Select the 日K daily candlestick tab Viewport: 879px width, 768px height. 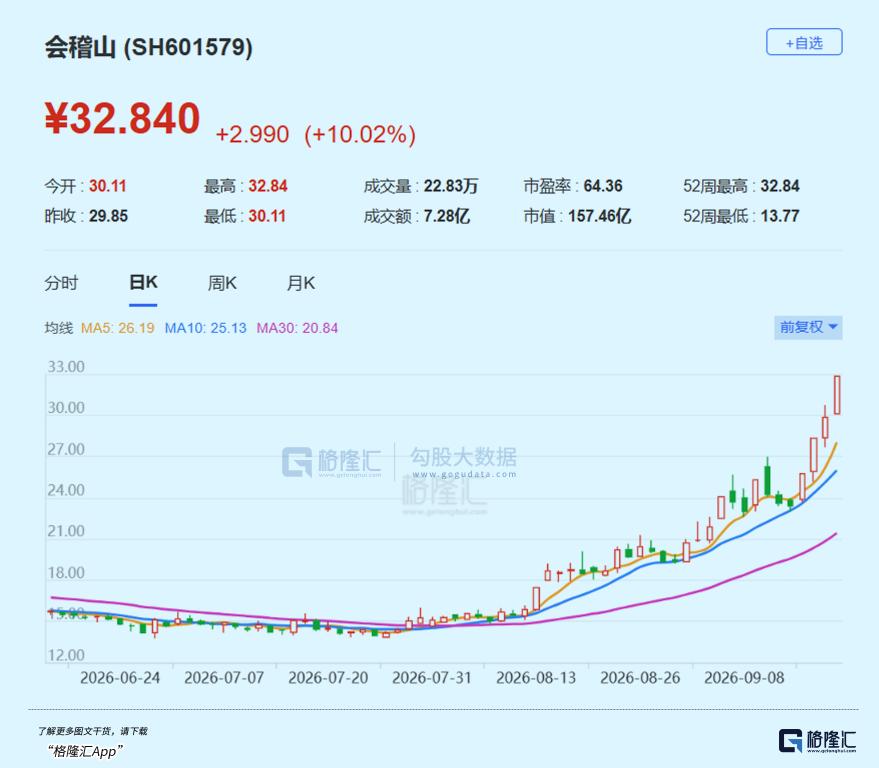pyautogui.click(x=143, y=283)
